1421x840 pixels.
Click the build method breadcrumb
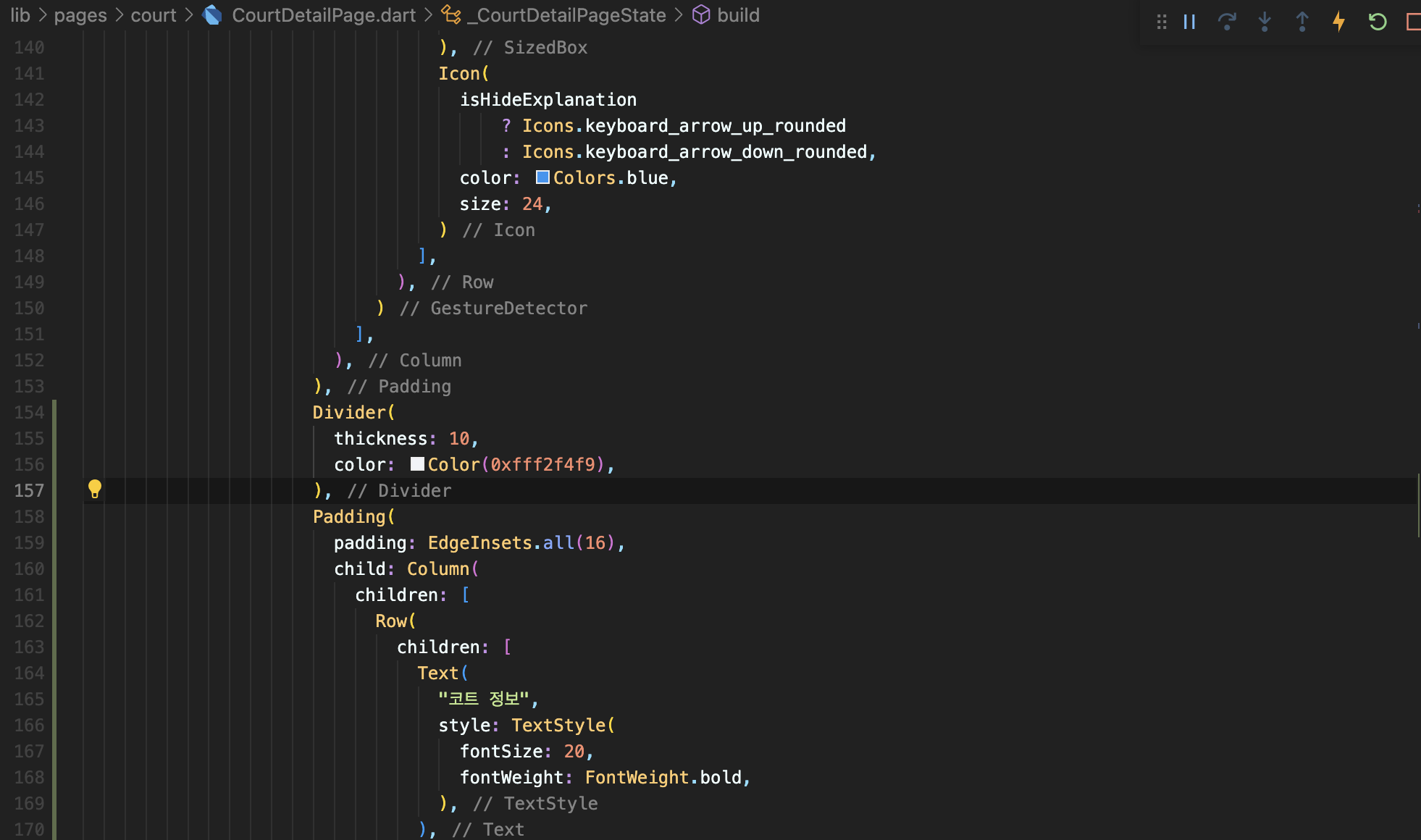[x=737, y=15]
